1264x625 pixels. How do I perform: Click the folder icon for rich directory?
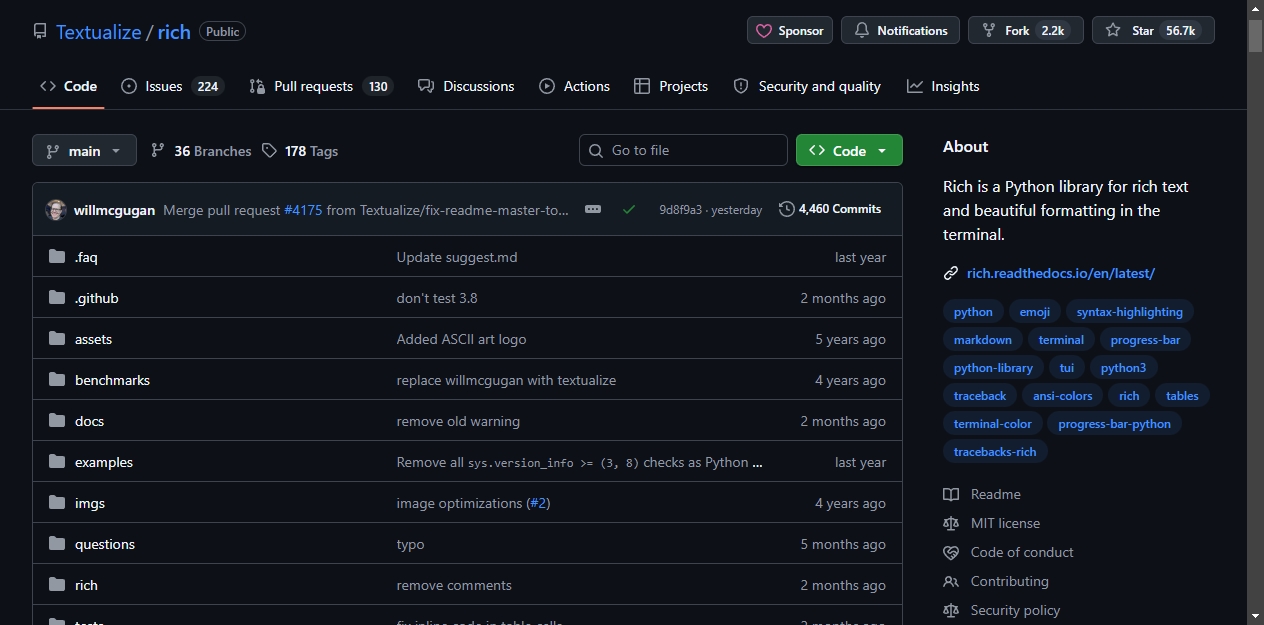[x=57, y=585]
